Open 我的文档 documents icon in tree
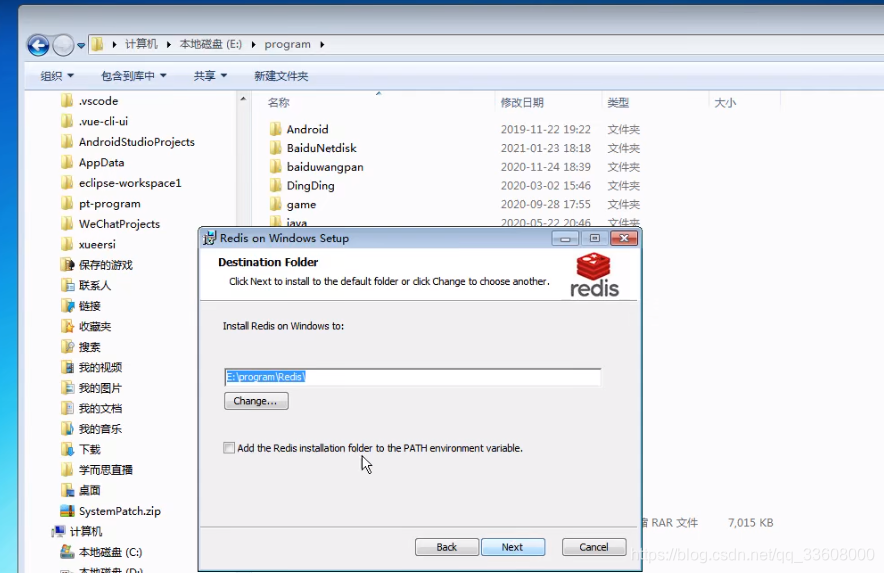 [67, 408]
